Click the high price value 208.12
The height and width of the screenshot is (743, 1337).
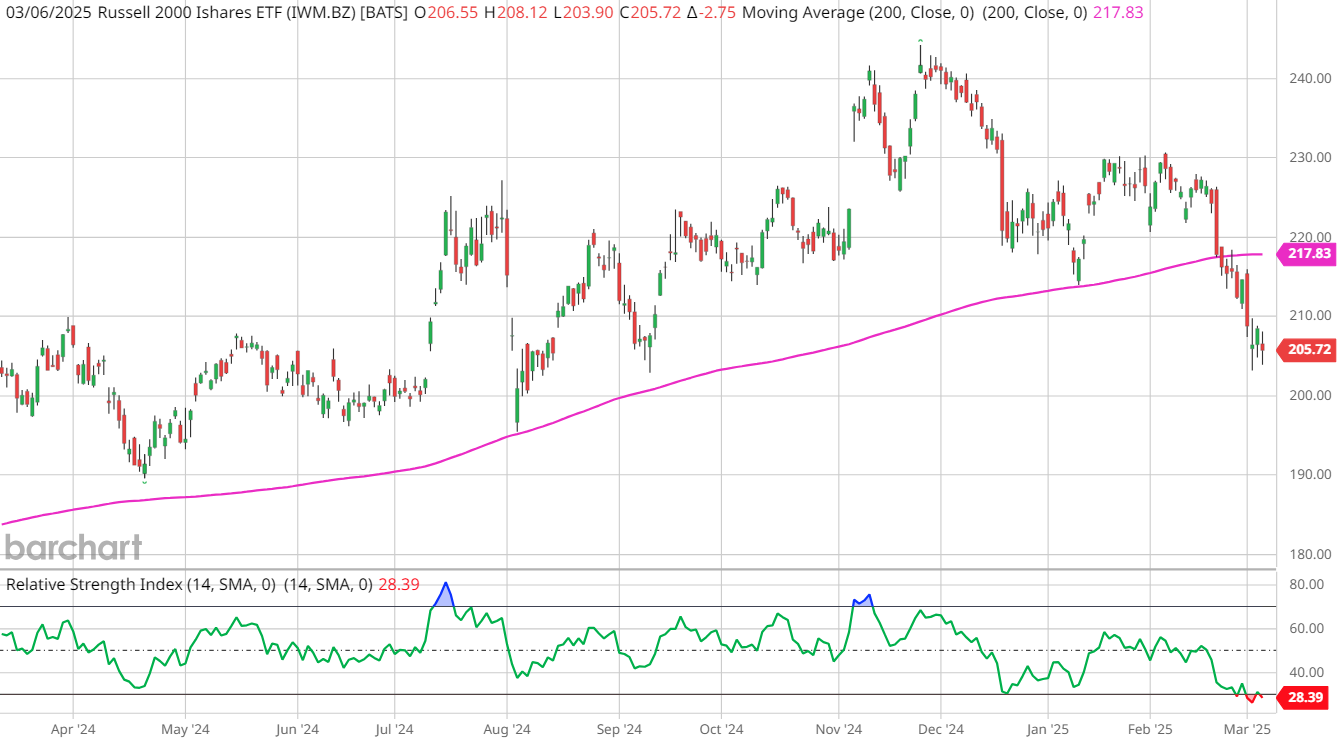[x=523, y=13]
